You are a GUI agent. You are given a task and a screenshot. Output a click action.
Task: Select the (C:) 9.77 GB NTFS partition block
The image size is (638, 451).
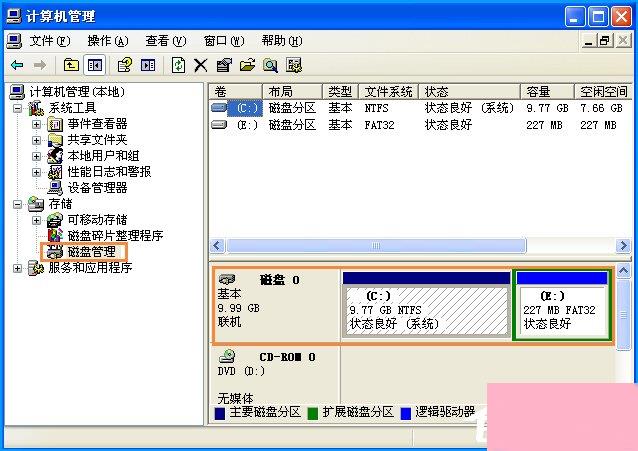click(x=426, y=305)
